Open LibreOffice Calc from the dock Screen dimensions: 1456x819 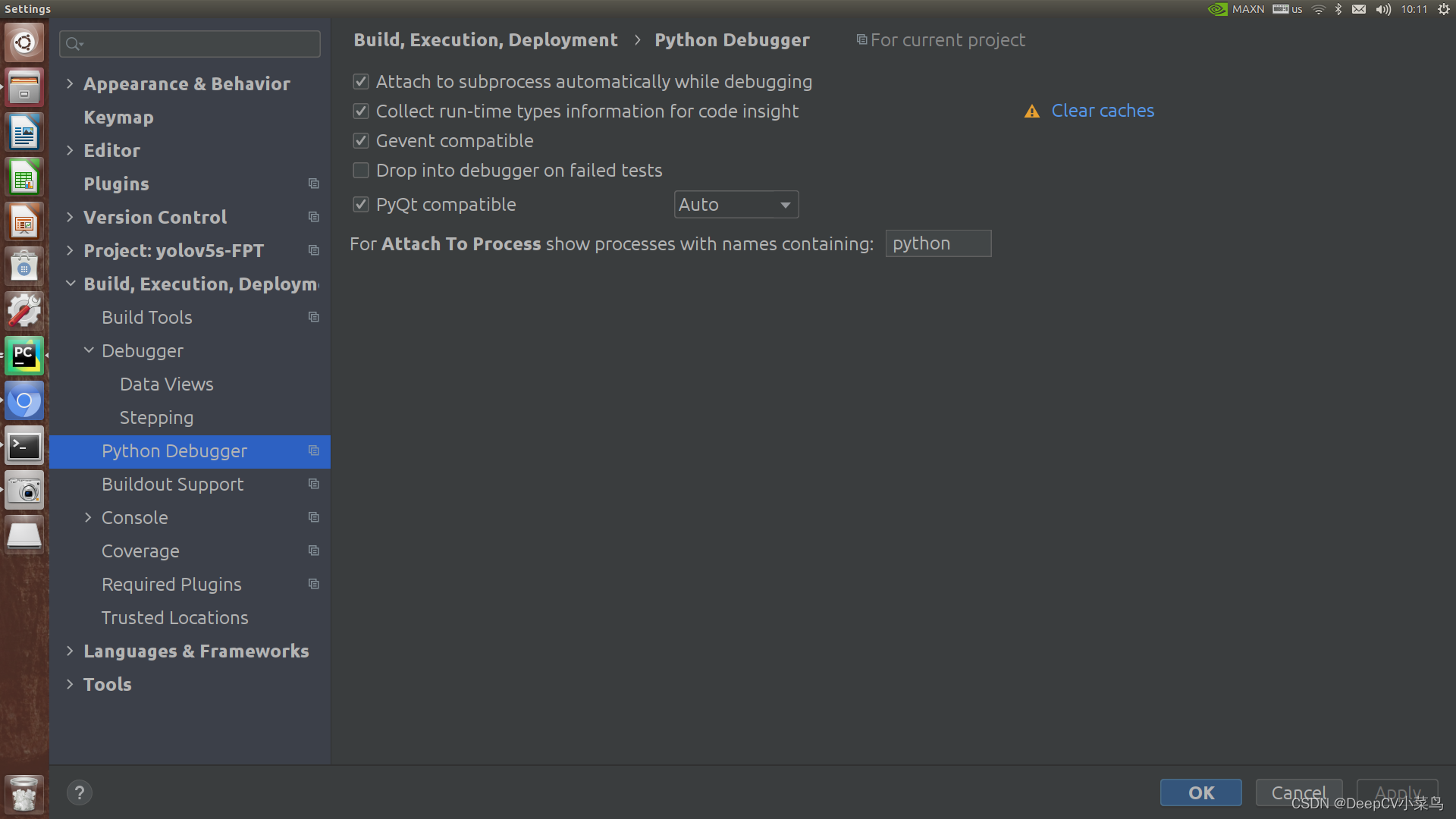click(x=24, y=178)
